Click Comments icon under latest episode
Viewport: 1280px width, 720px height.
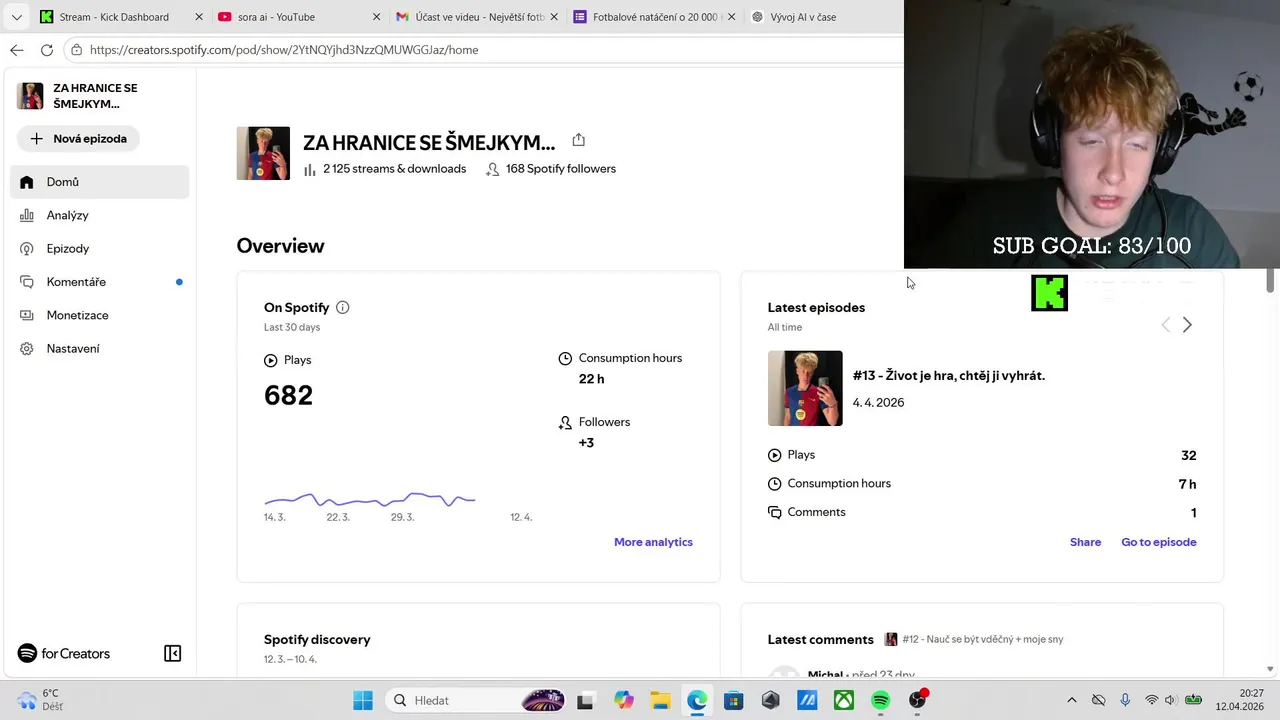[775, 512]
